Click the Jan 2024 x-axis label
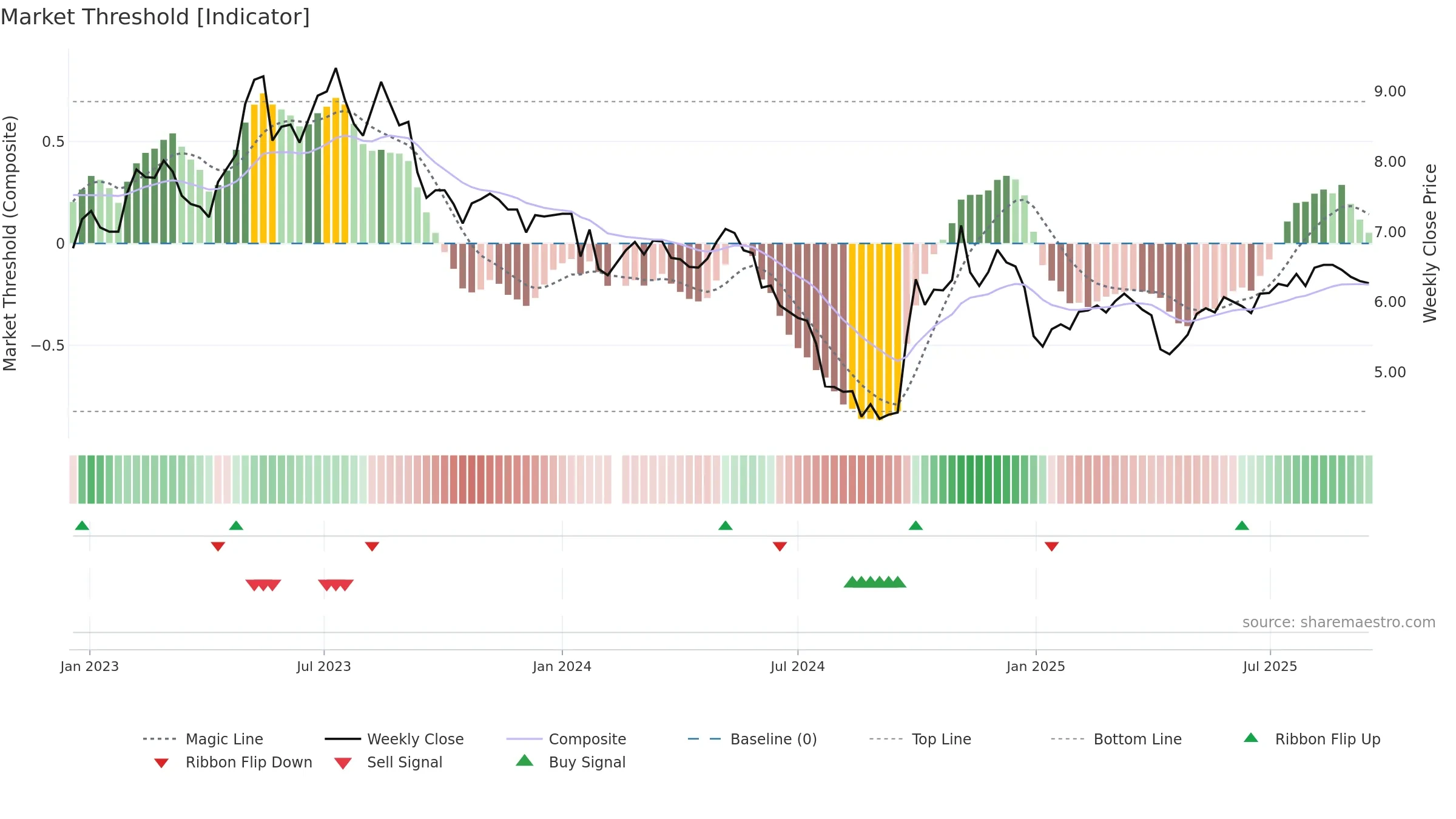This screenshot has height=819, width=1456. pos(562,666)
